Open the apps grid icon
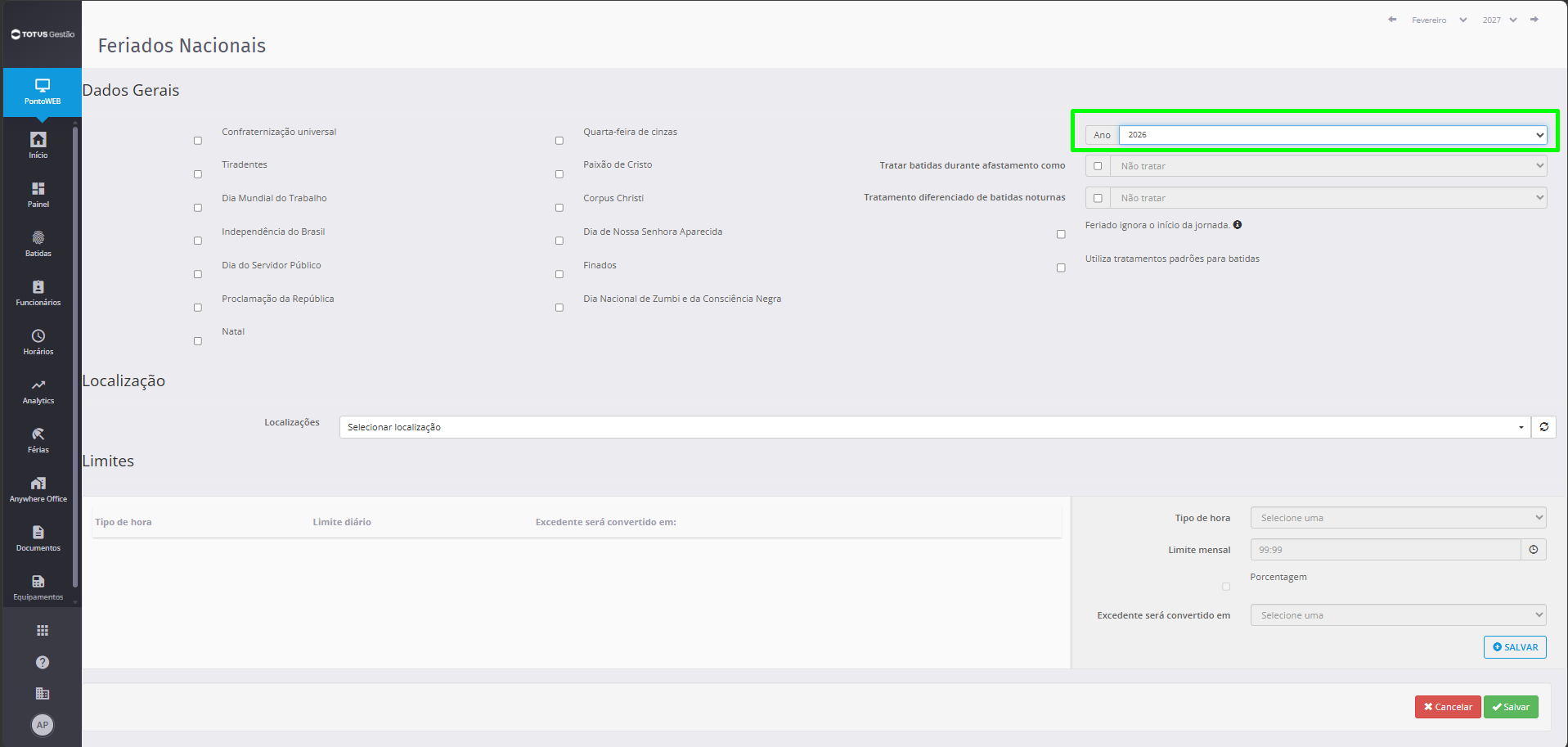Viewport: 1568px width, 747px height. 43,630
